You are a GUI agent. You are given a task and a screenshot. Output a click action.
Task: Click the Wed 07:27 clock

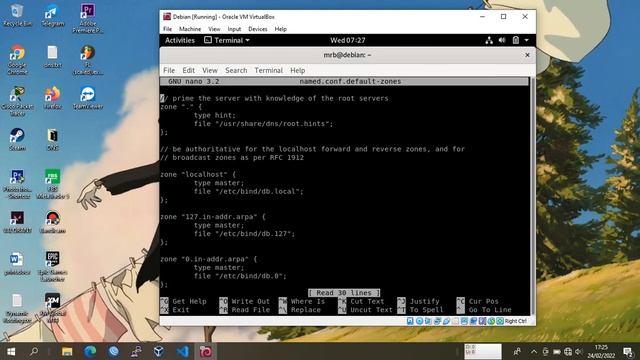pyautogui.click(x=348, y=40)
